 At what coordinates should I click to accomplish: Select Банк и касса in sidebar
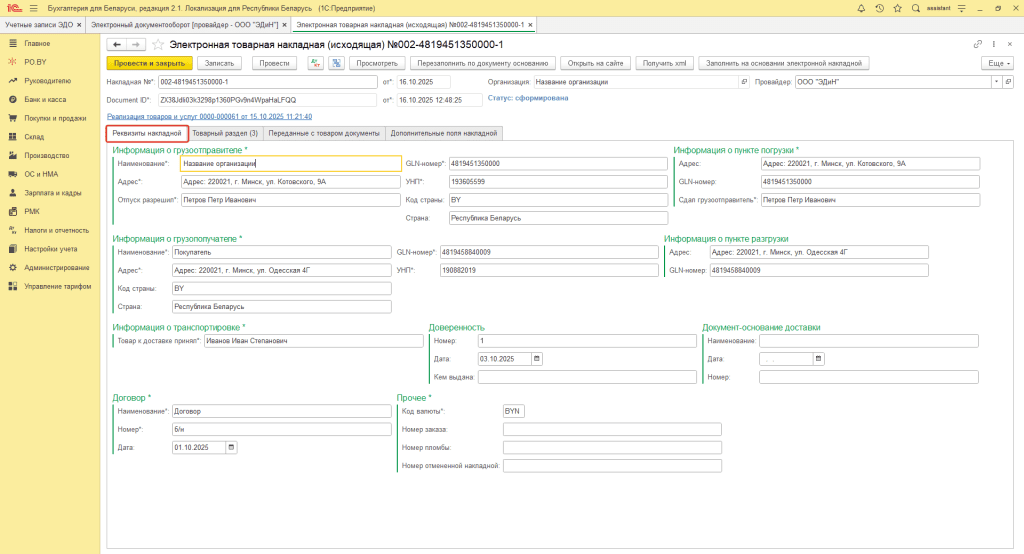[45, 100]
